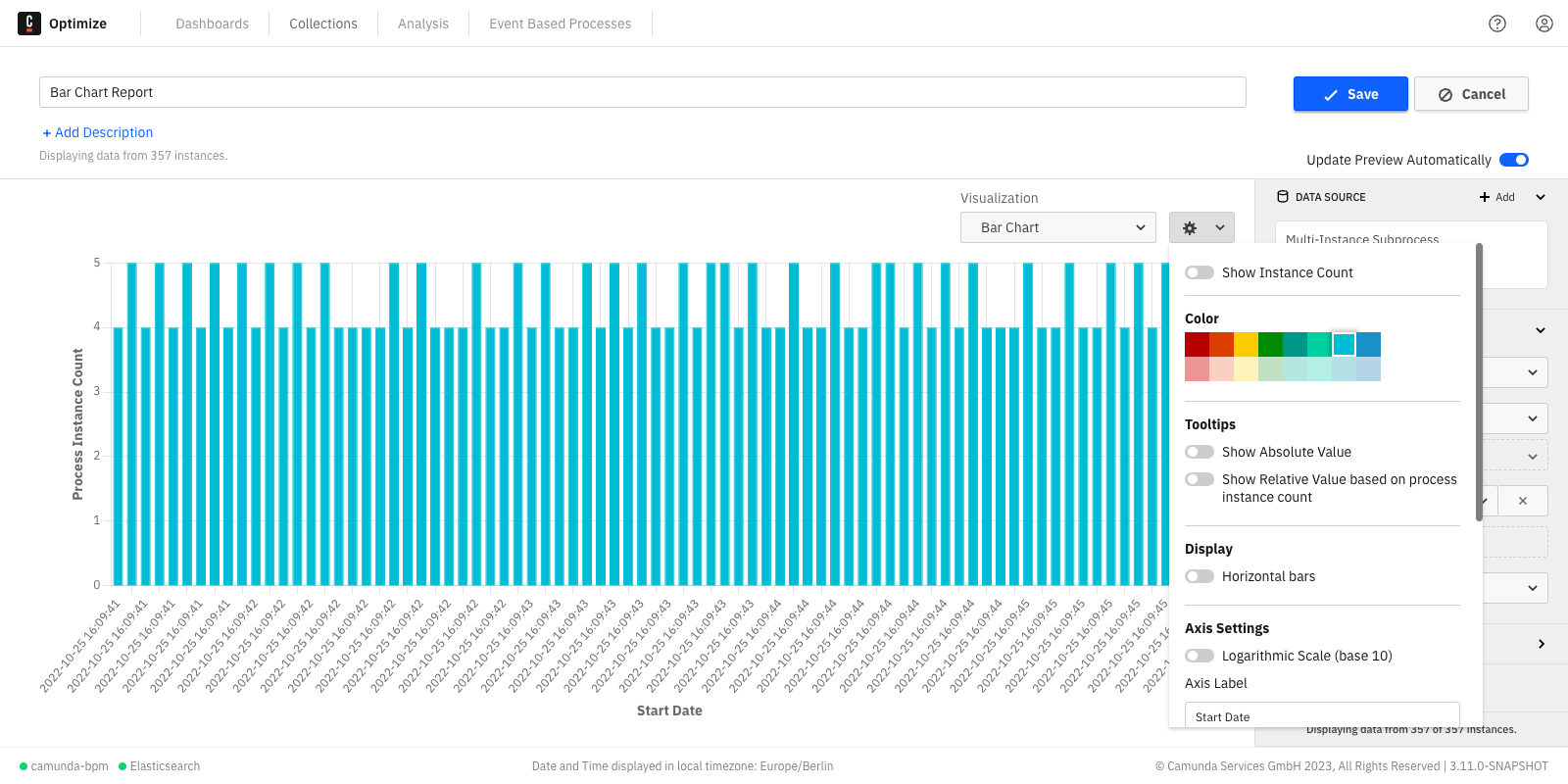The width and height of the screenshot is (1568, 784).
Task: Click the settings popover scrollbar
Action: pos(1479,382)
